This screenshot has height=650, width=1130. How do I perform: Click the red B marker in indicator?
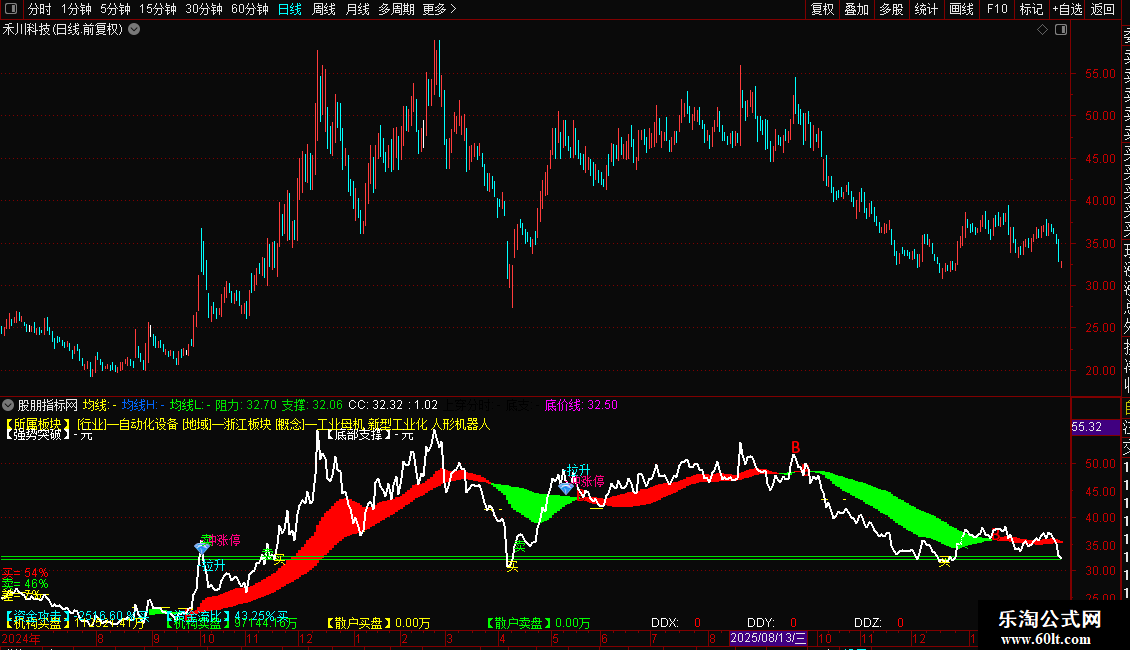click(x=796, y=448)
